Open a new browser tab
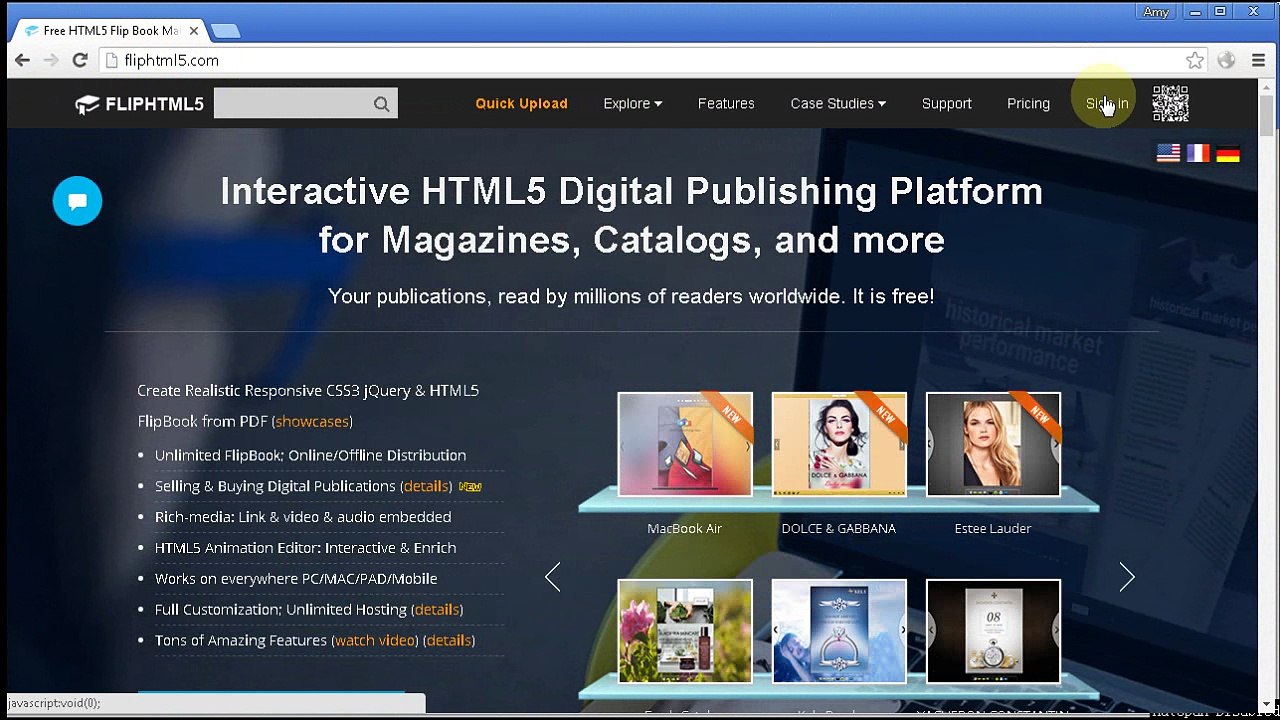 pyautogui.click(x=225, y=31)
